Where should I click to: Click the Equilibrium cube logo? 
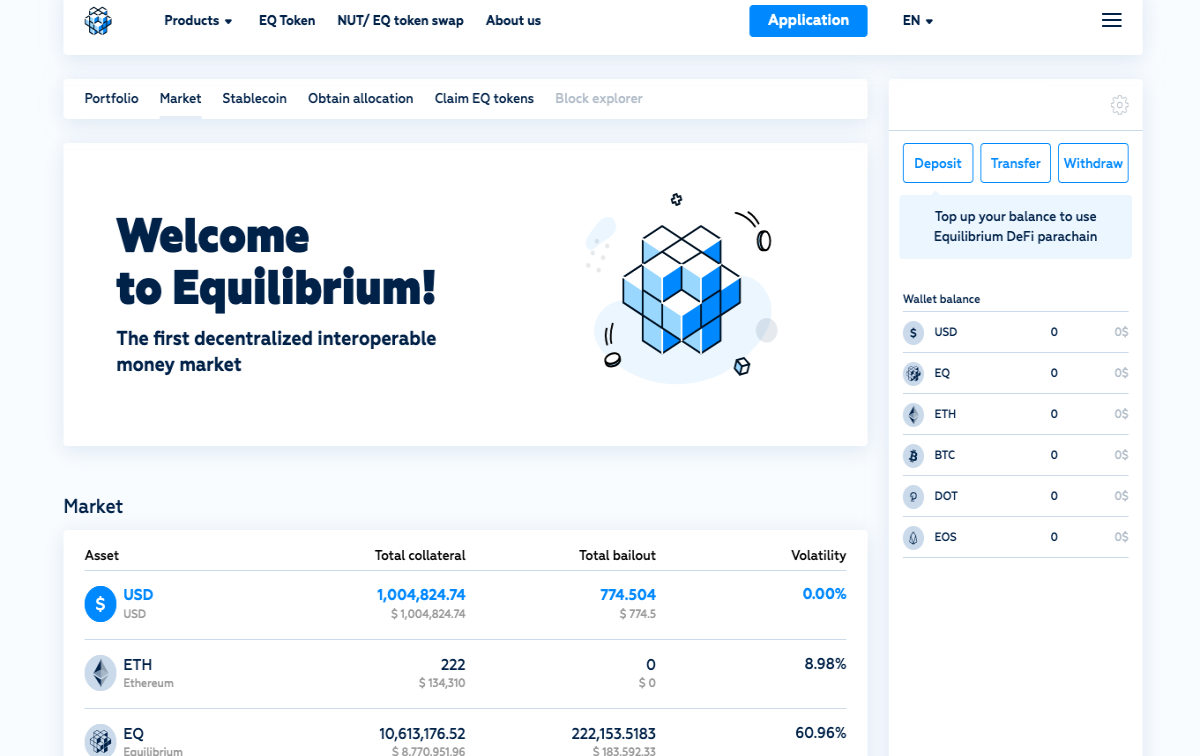click(98, 21)
